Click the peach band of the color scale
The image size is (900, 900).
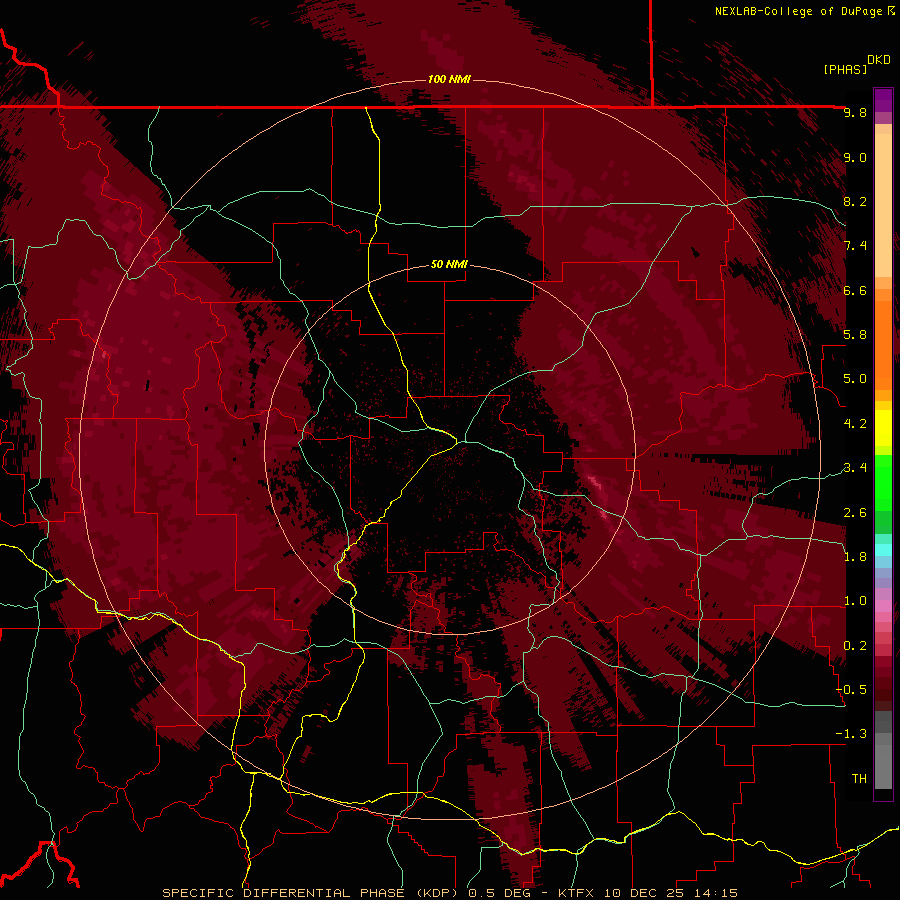pyautogui.click(x=883, y=201)
